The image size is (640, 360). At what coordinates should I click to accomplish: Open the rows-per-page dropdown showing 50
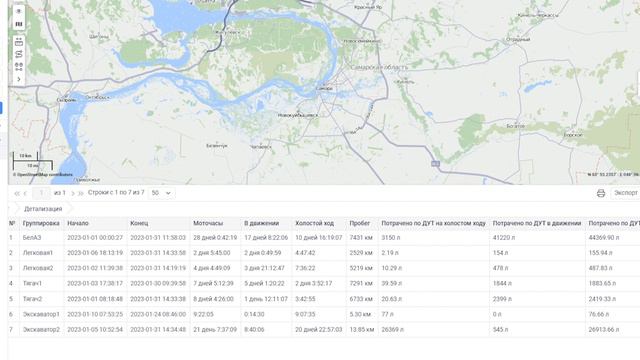pos(162,193)
